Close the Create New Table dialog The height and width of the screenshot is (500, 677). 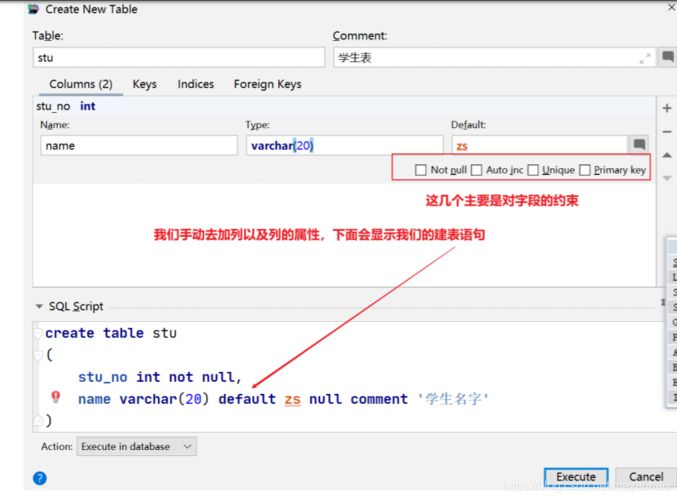(x=672, y=8)
